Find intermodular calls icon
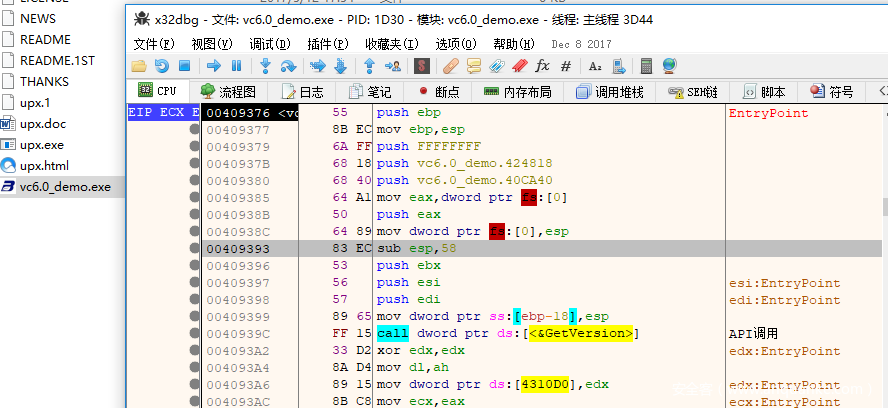Screen dimensions: 888x408 coord(618,66)
